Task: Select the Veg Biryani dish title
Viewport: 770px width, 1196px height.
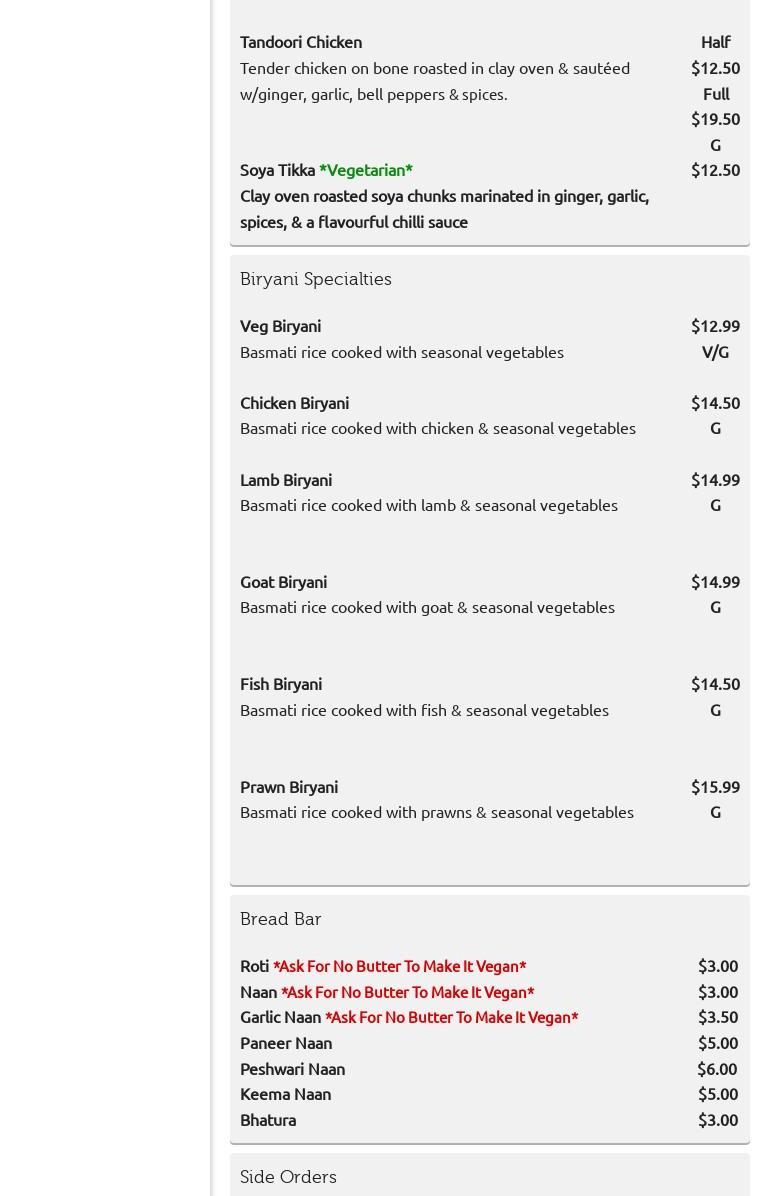Action: click(x=280, y=326)
